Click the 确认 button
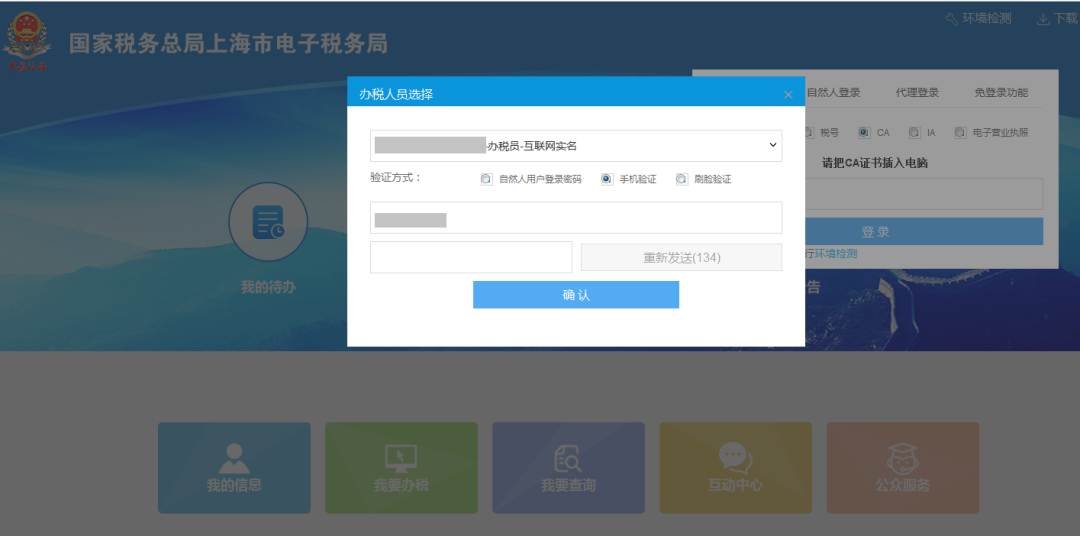The image size is (1080, 536). (x=575, y=295)
